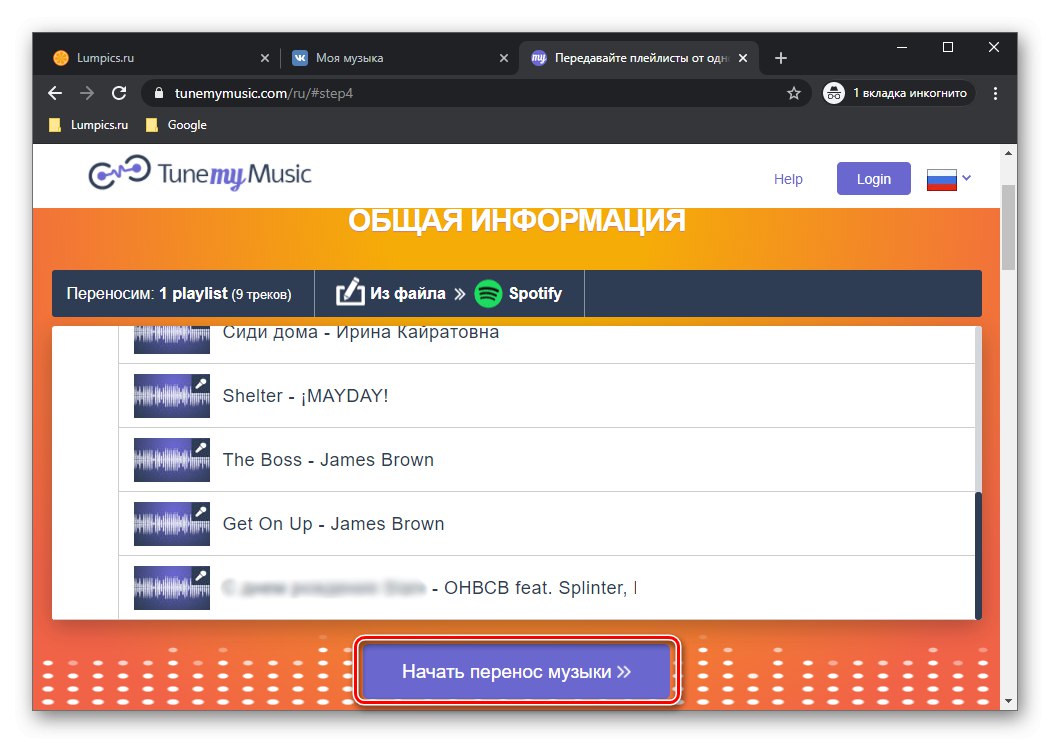Click the TuneMyMusic logo
Viewport: 1050px width, 743px height.
coord(197,175)
